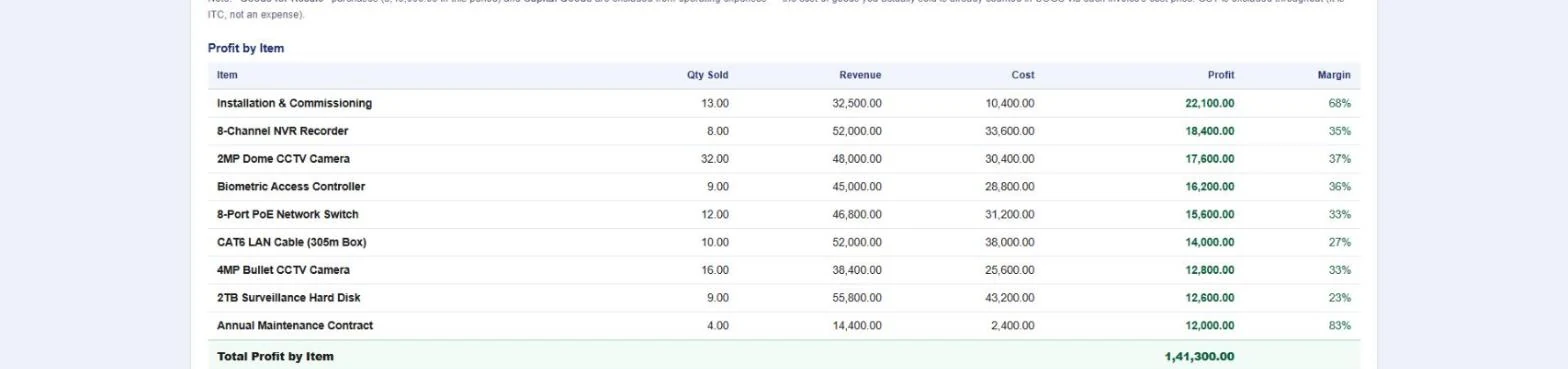Click the 15,600.00 profit for PoE Switch
The image size is (1568, 369).
[x=1210, y=214]
